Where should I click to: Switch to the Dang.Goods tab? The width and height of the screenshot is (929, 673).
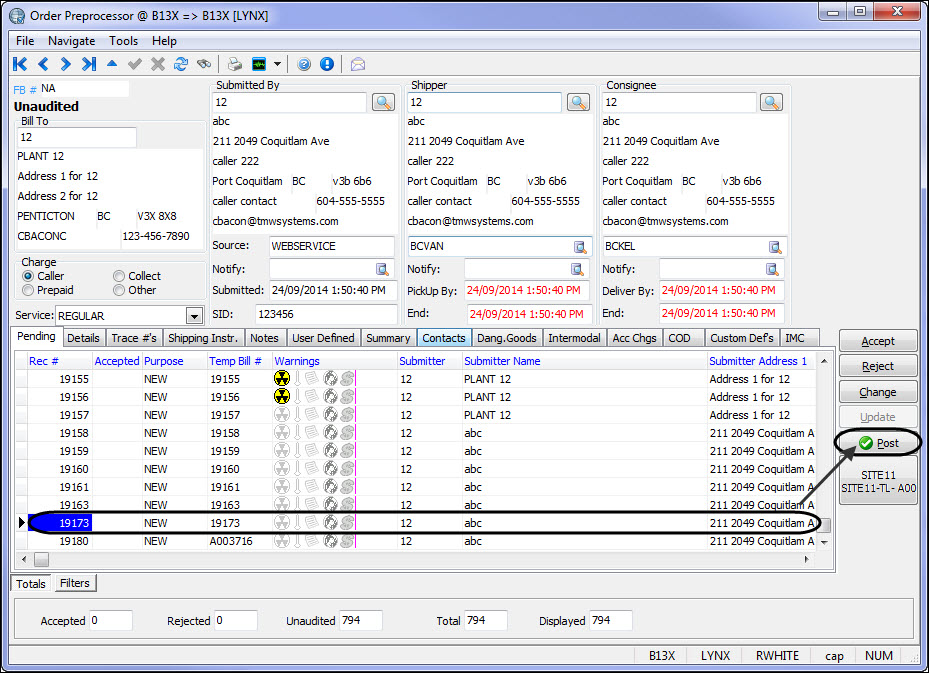tap(506, 338)
